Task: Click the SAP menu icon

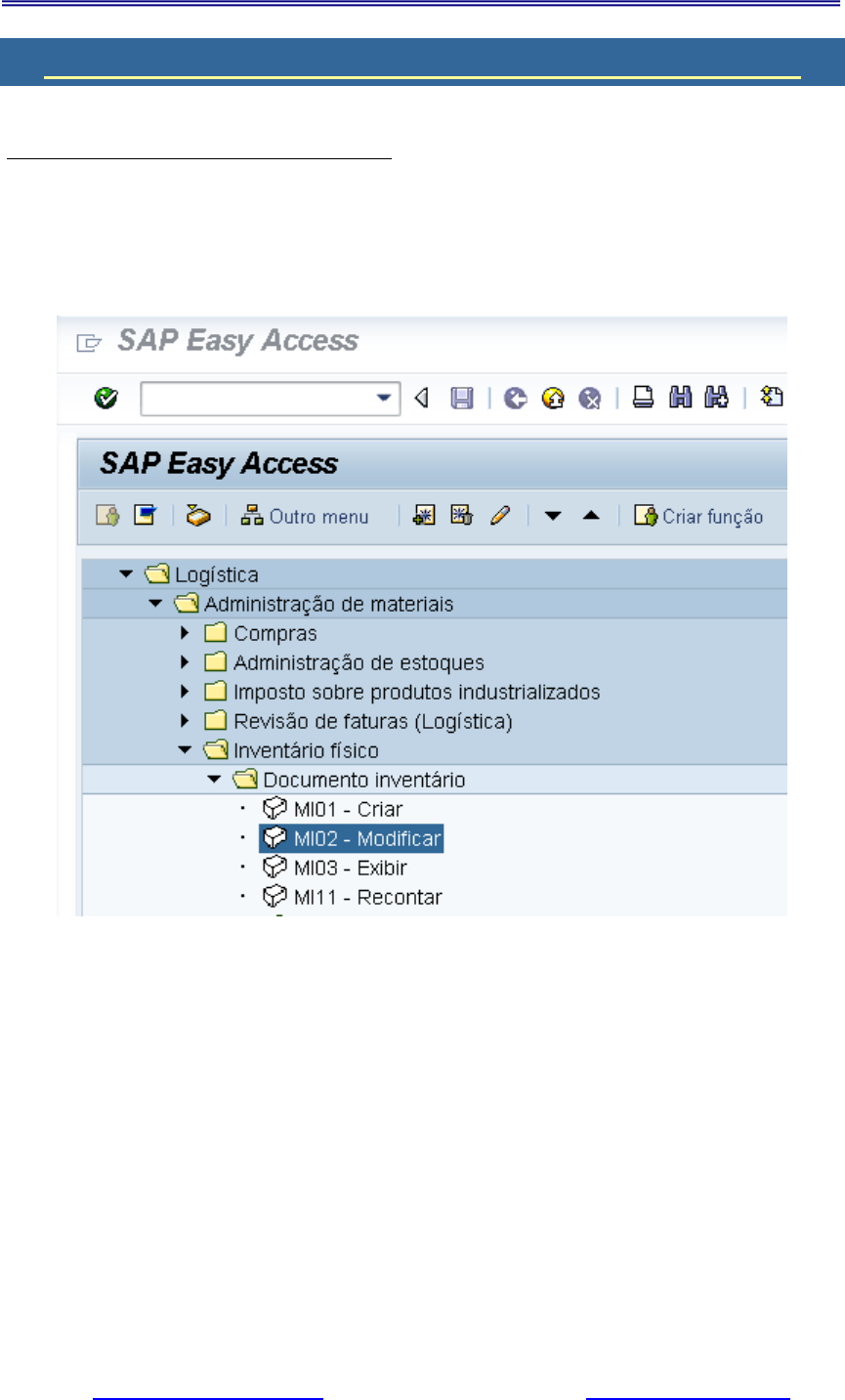Action: [x=145, y=516]
